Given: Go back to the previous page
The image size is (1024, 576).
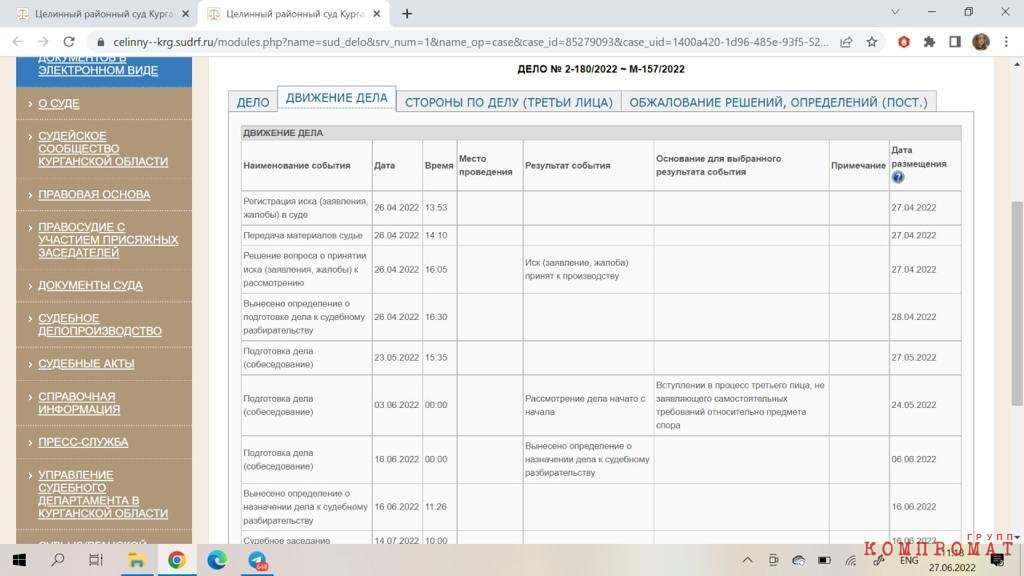Looking at the screenshot, I should pyautogui.click(x=18, y=42).
